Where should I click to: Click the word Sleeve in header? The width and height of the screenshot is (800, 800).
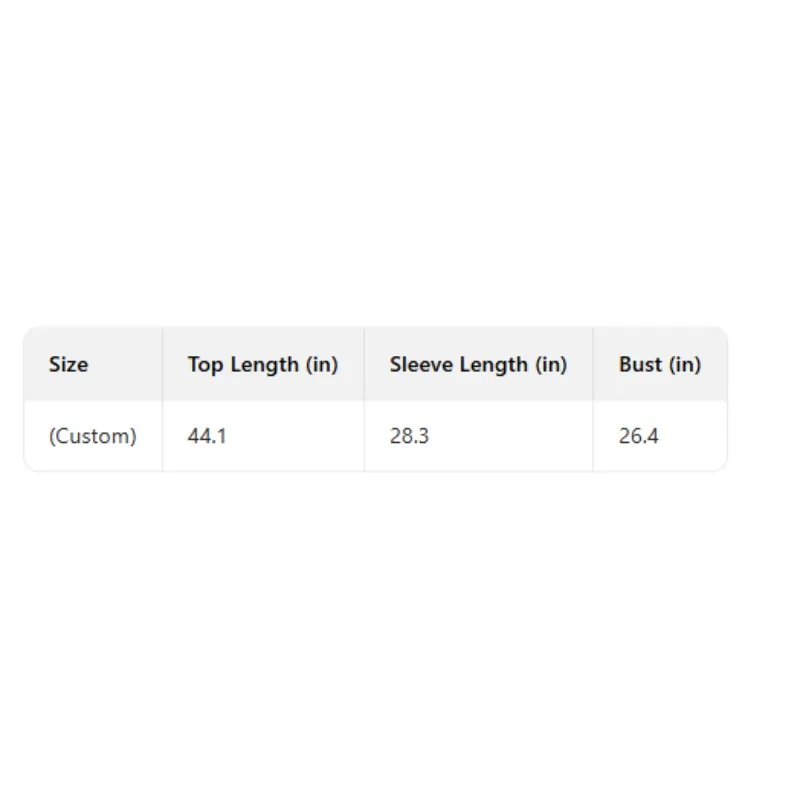(421, 364)
